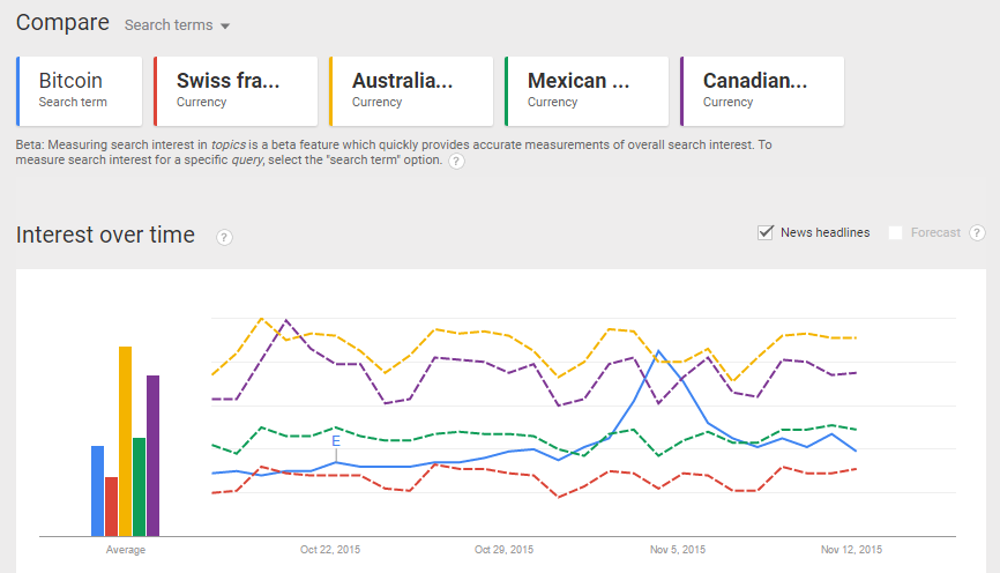The image size is (1000, 573).
Task: Click the red Swiss franc line's lowest dip
Action: [559, 497]
